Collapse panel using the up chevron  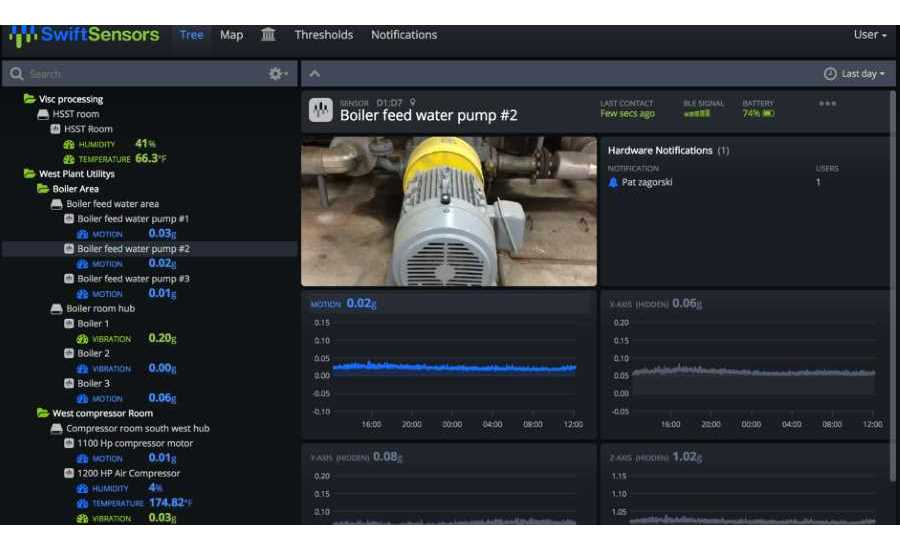coord(315,74)
